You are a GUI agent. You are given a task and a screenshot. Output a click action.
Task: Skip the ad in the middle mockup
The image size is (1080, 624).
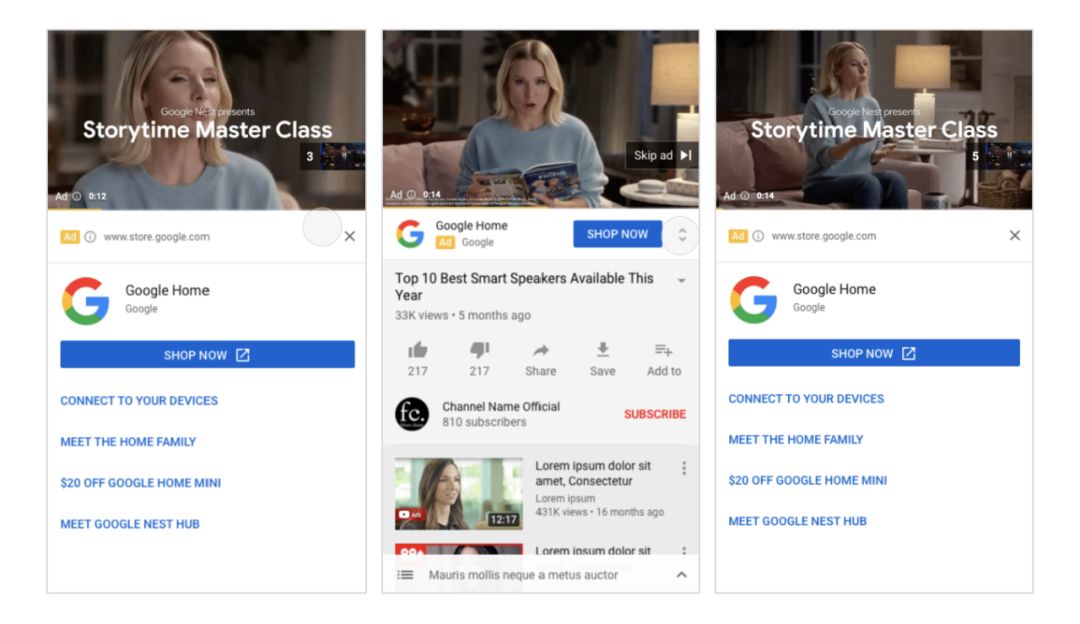point(661,155)
